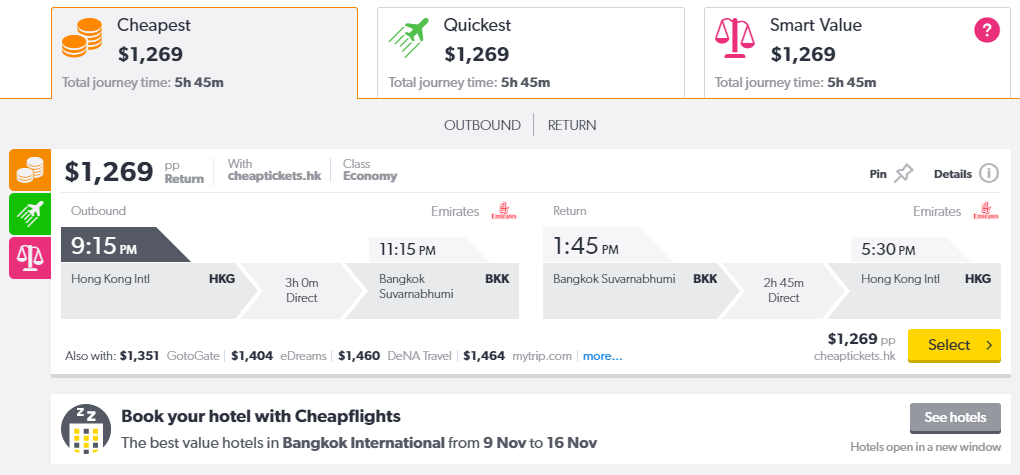Click the pink scales smart value sidebar icon
The width and height of the screenshot is (1020, 475).
30,258
